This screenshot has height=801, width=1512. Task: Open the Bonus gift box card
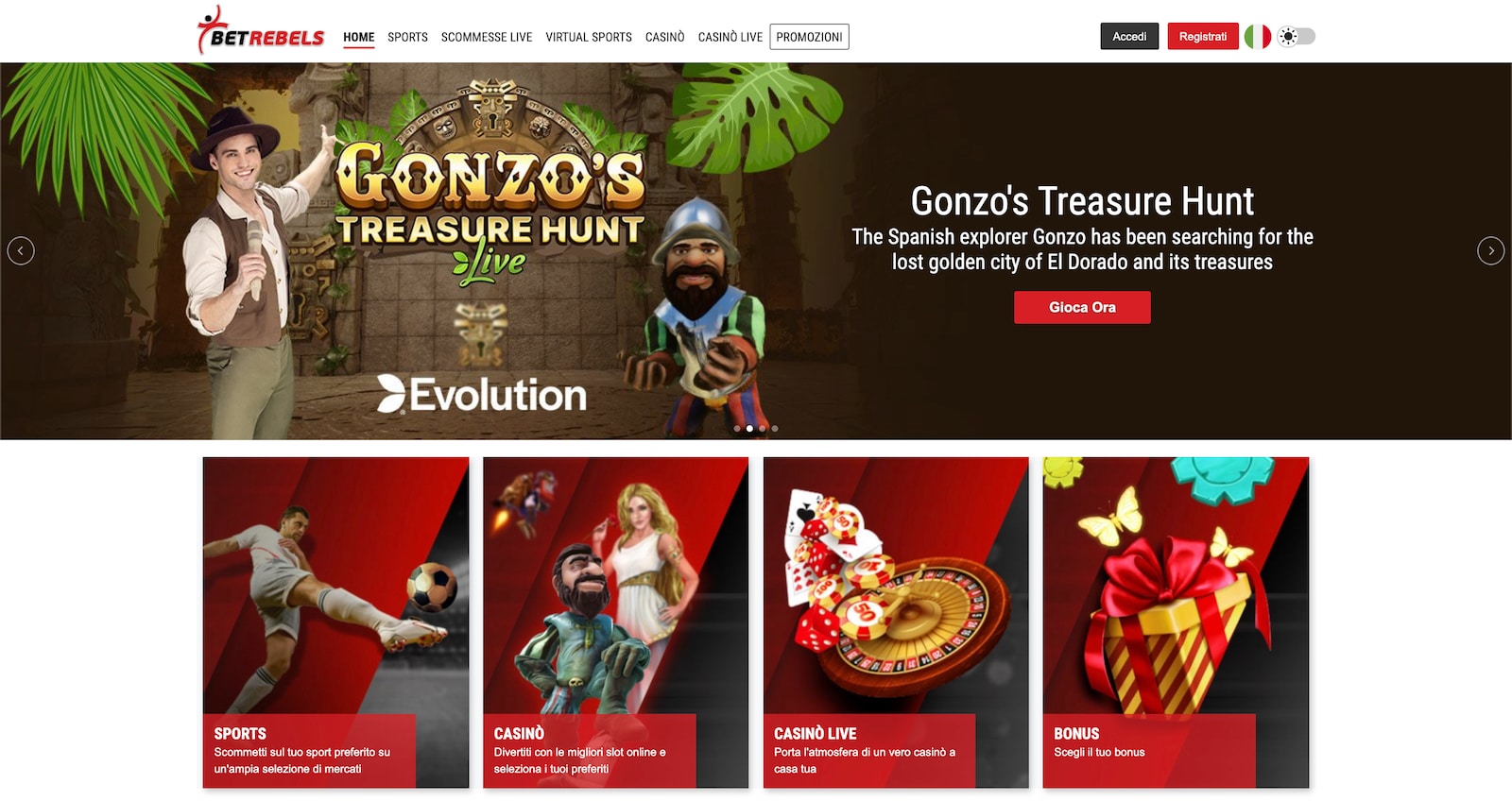tap(1176, 622)
